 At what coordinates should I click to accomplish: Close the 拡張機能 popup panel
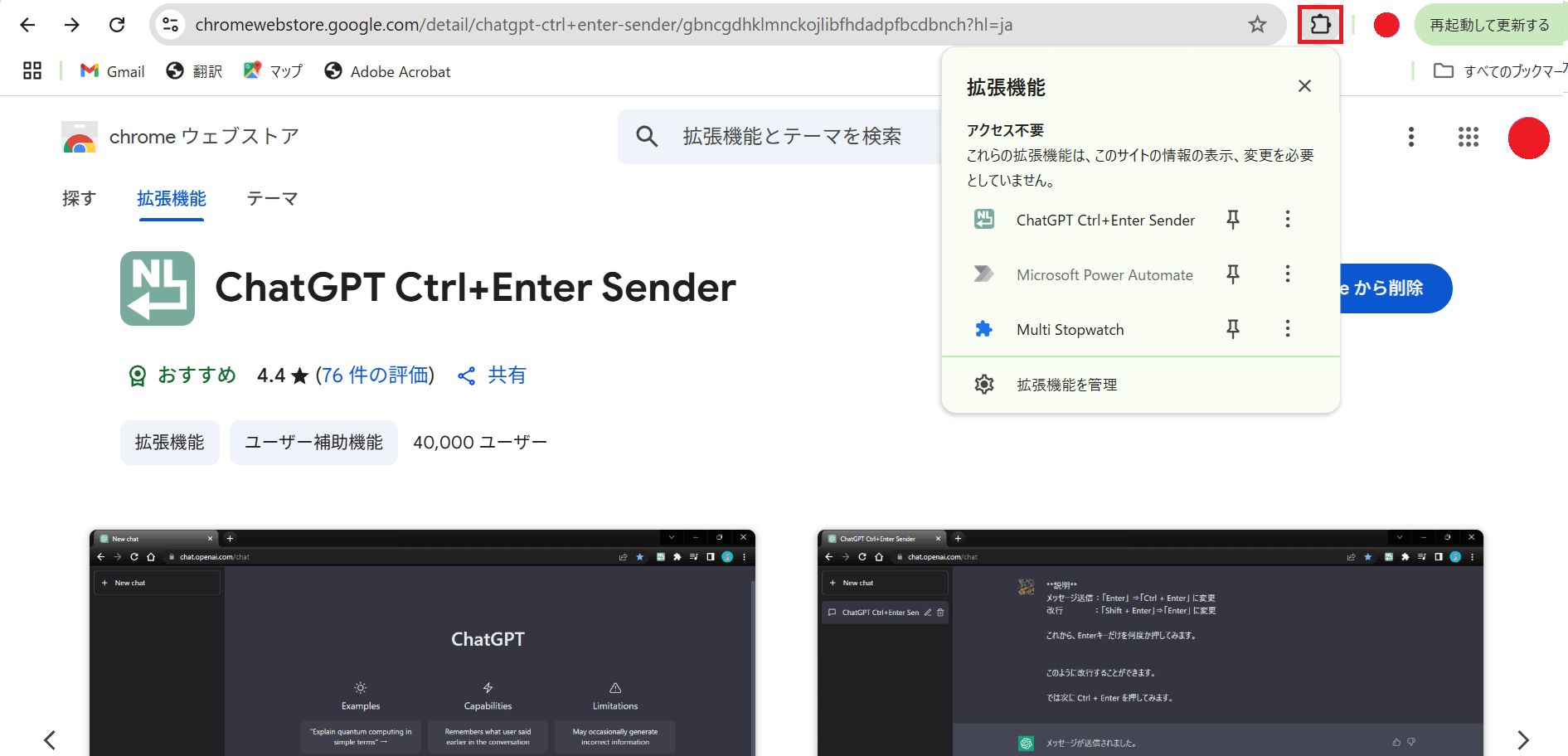(1304, 86)
